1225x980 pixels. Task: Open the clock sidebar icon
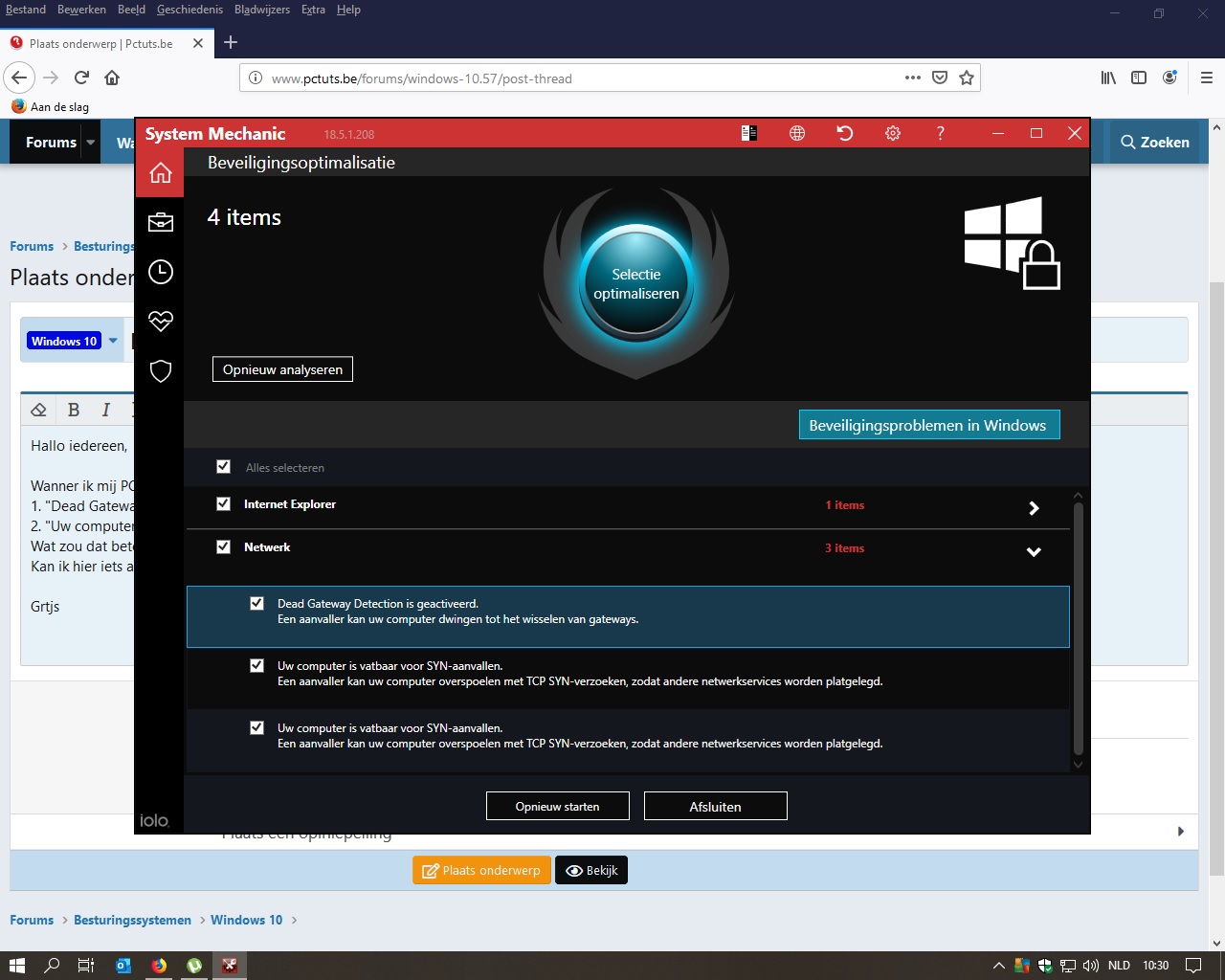[x=160, y=273]
